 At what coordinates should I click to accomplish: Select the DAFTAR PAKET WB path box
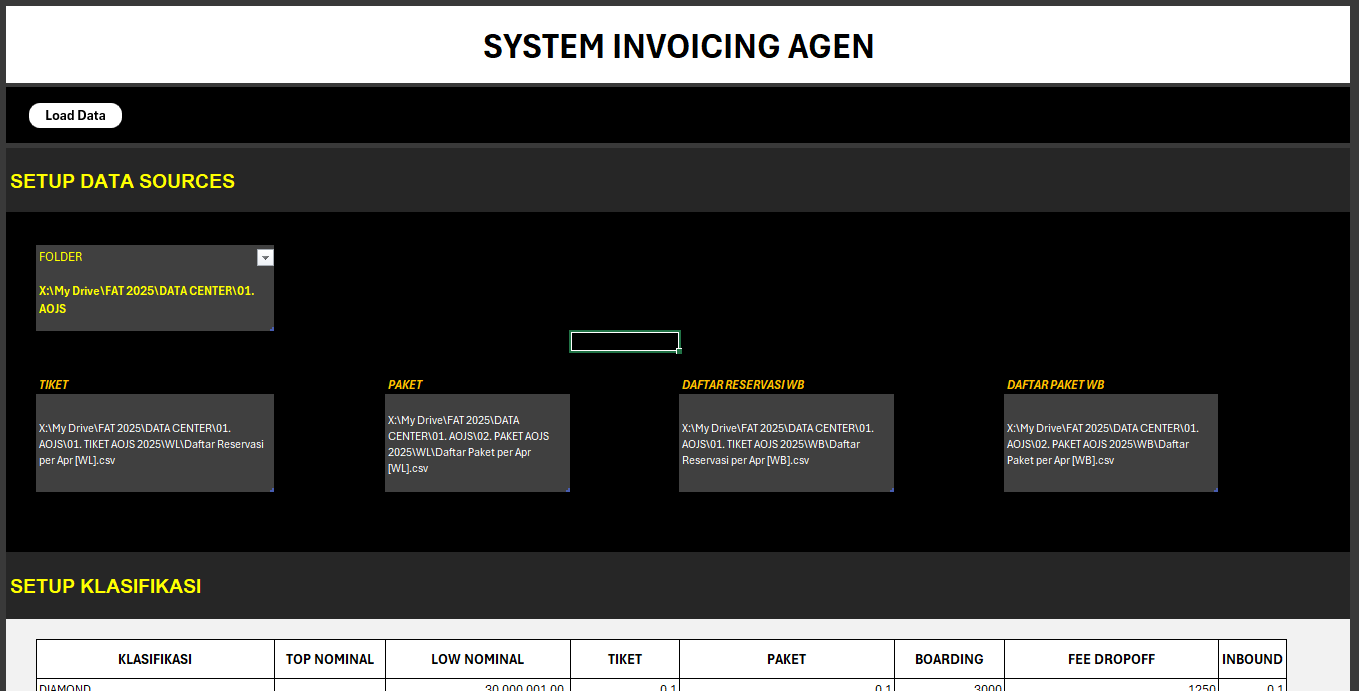[1110, 443]
